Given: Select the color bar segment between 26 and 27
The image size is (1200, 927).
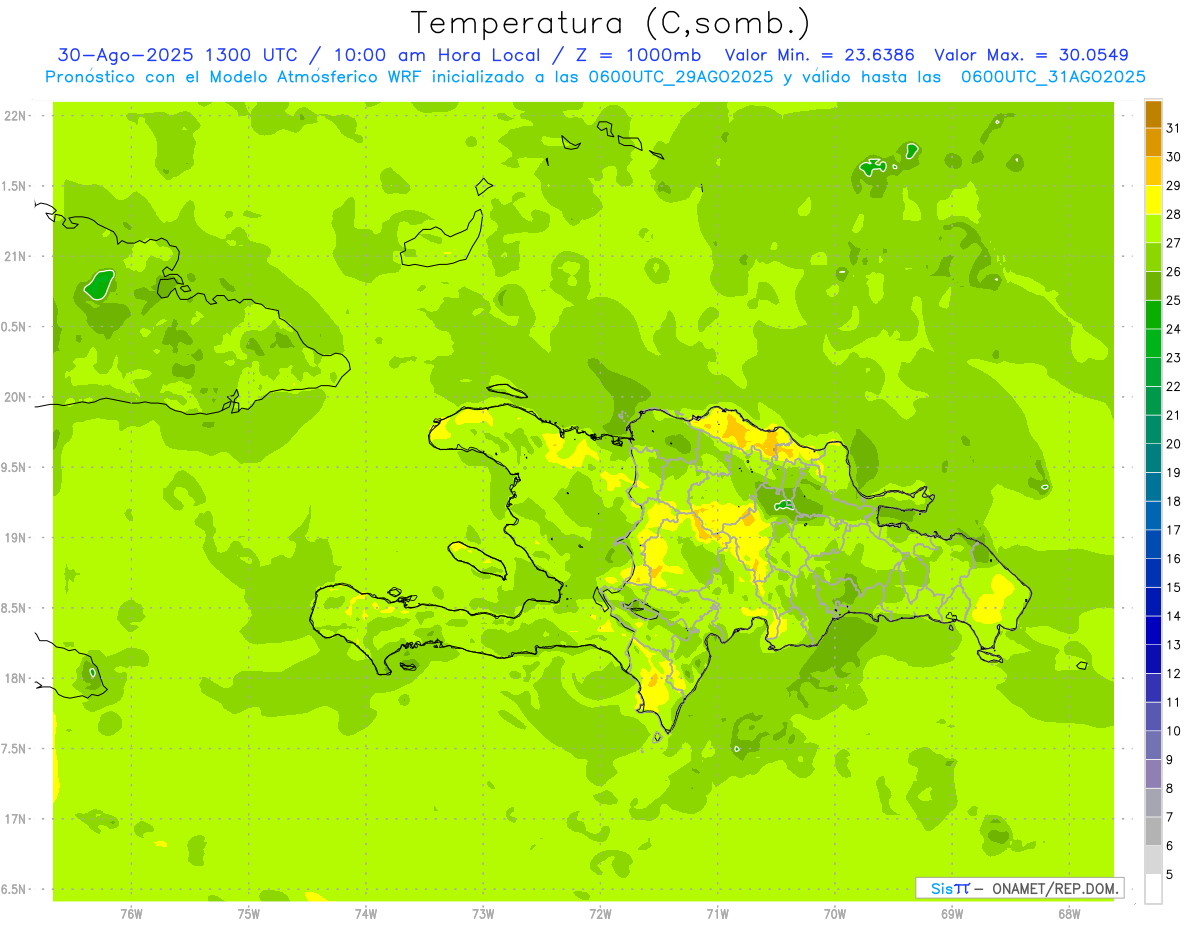Looking at the screenshot, I should coord(1153,257).
